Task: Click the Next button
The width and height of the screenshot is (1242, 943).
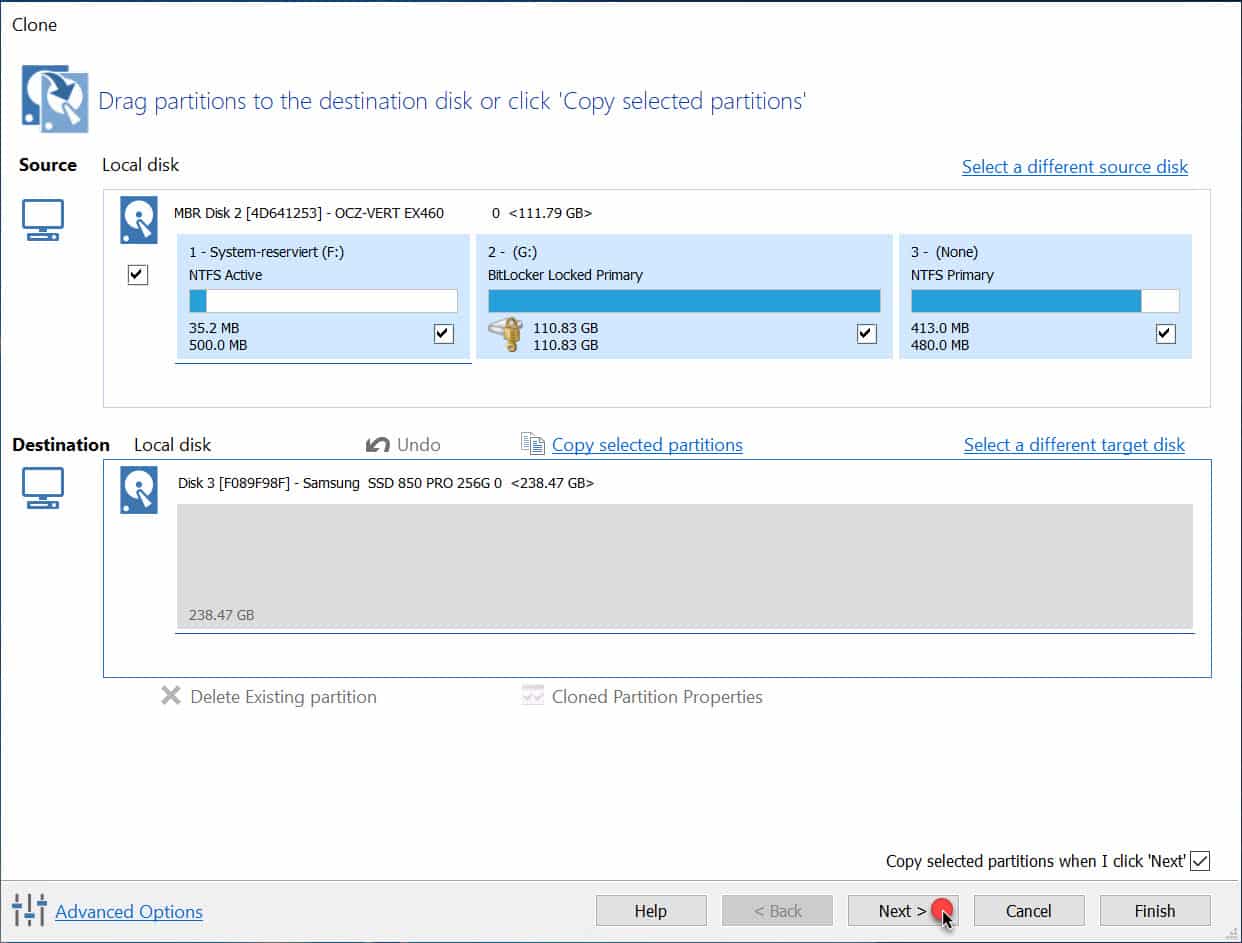Action: 903,911
